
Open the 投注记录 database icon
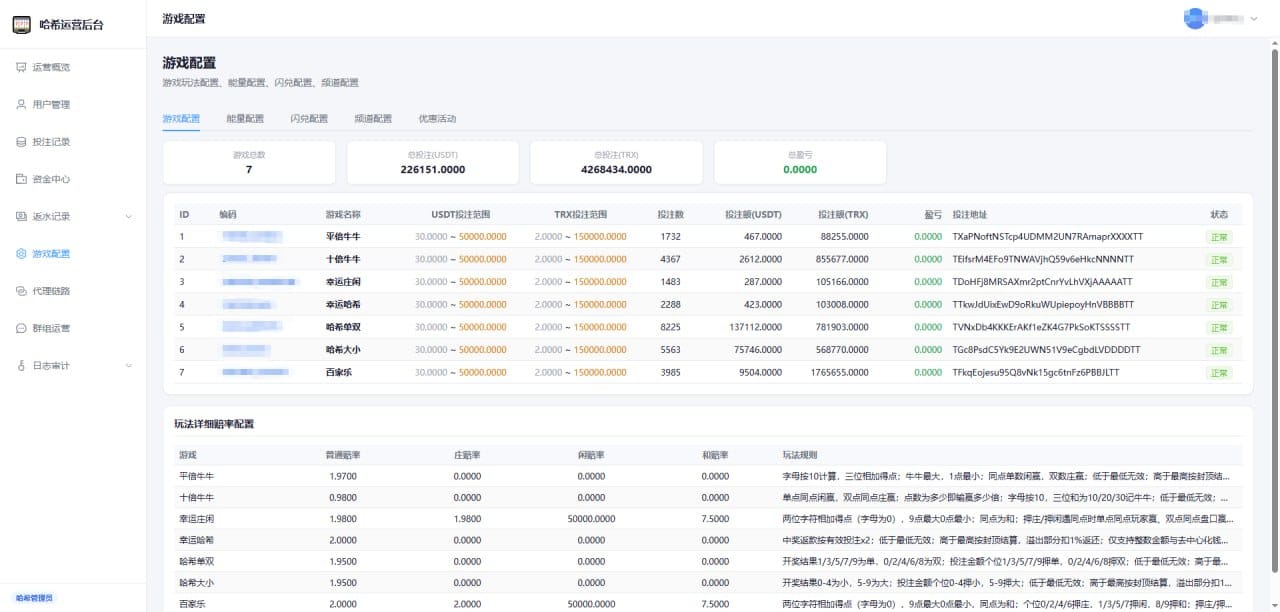click(x=22, y=142)
